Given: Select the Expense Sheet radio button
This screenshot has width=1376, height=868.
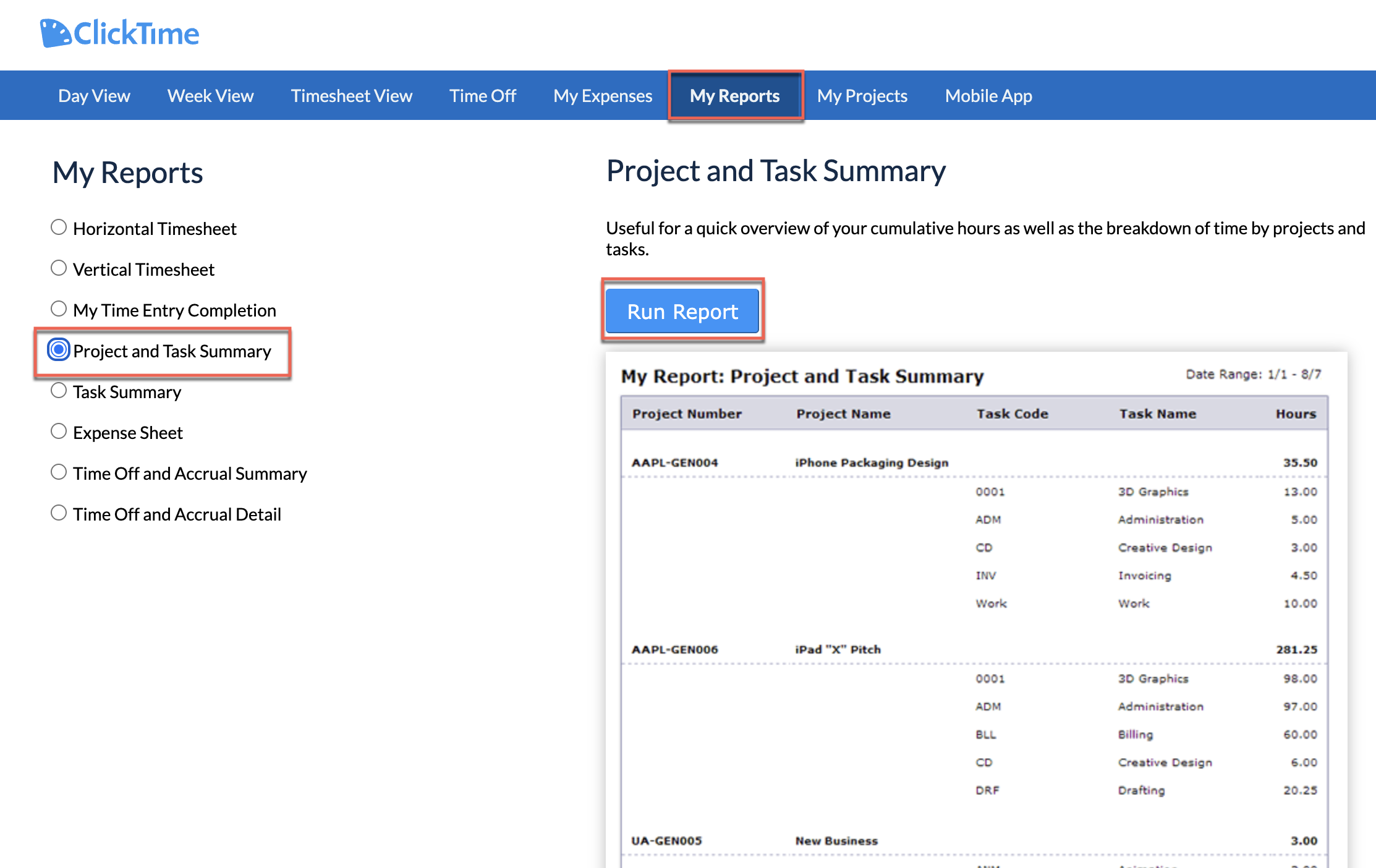Looking at the screenshot, I should click(59, 432).
